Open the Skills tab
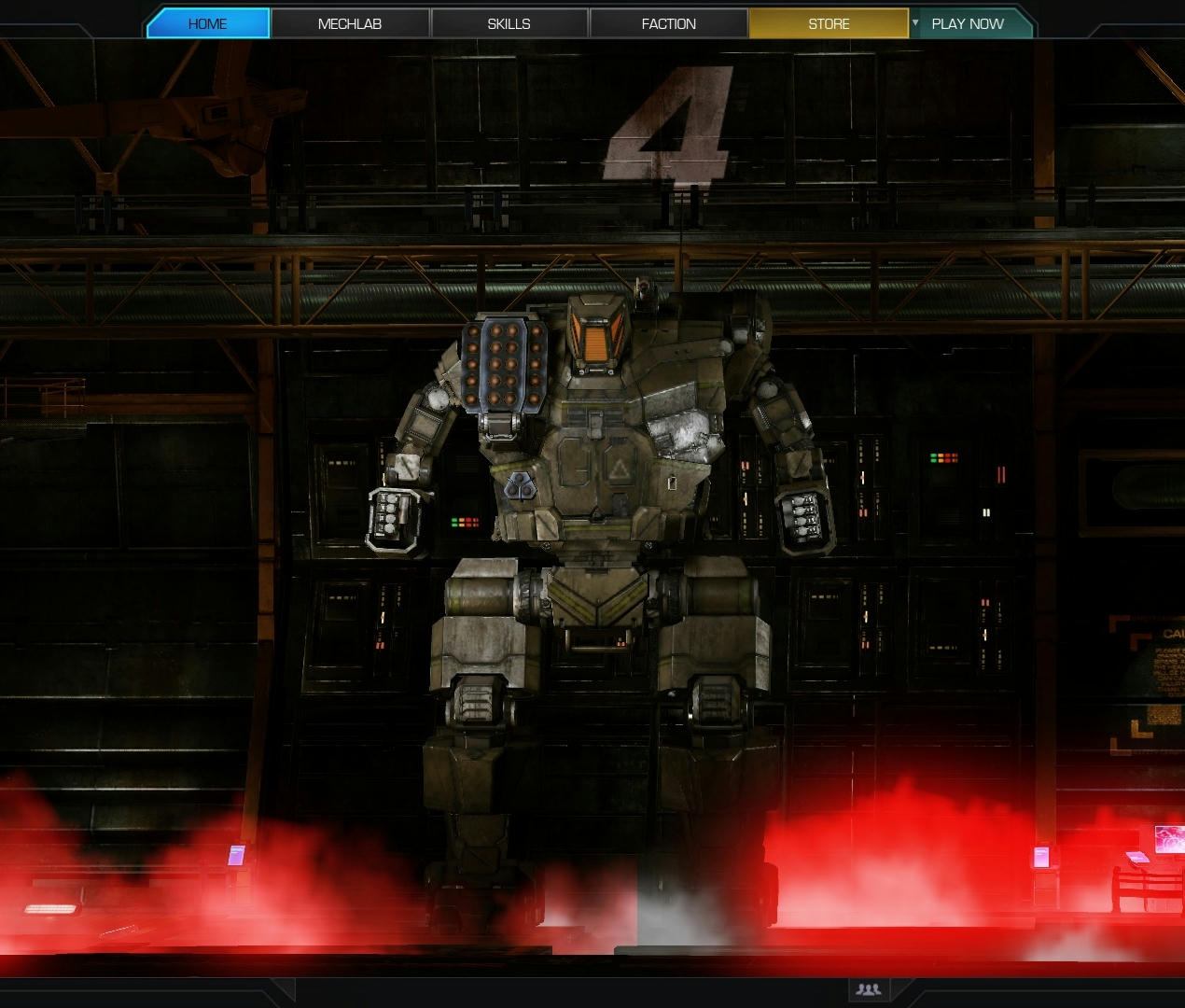This screenshot has width=1185, height=1008. (x=509, y=23)
